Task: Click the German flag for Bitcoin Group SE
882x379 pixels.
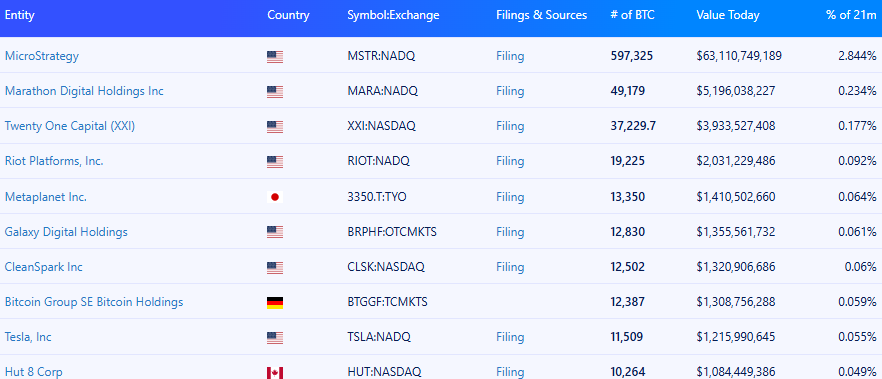Action: [x=275, y=303]
